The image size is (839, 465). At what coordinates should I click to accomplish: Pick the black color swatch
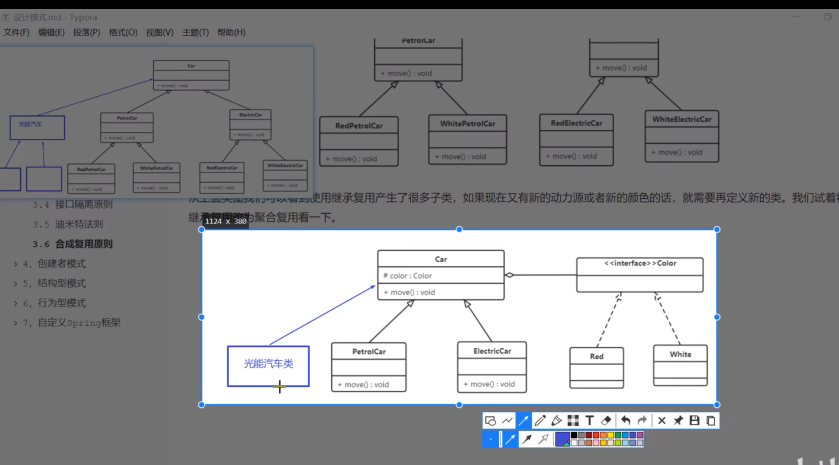[x=574, y=435]
